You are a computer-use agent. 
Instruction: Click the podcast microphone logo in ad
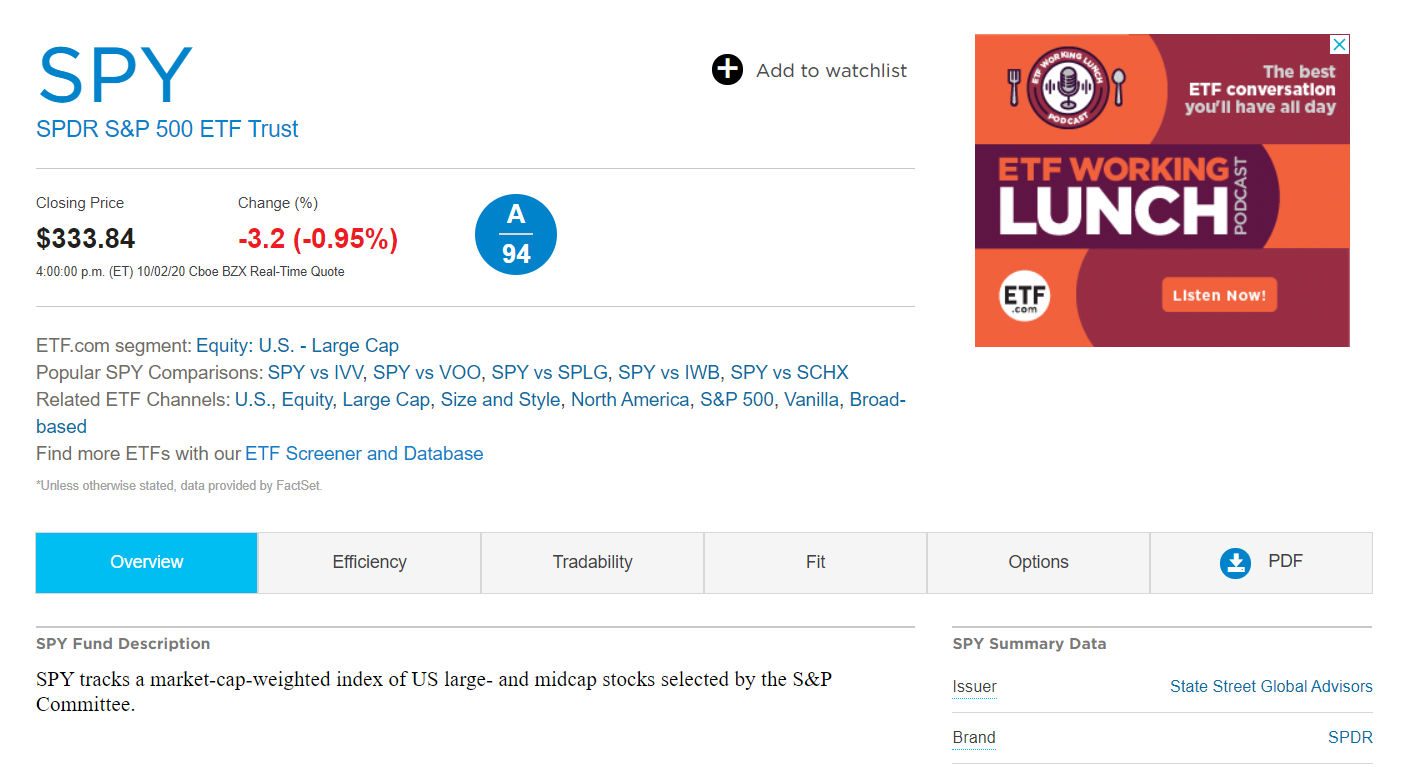1069,87
